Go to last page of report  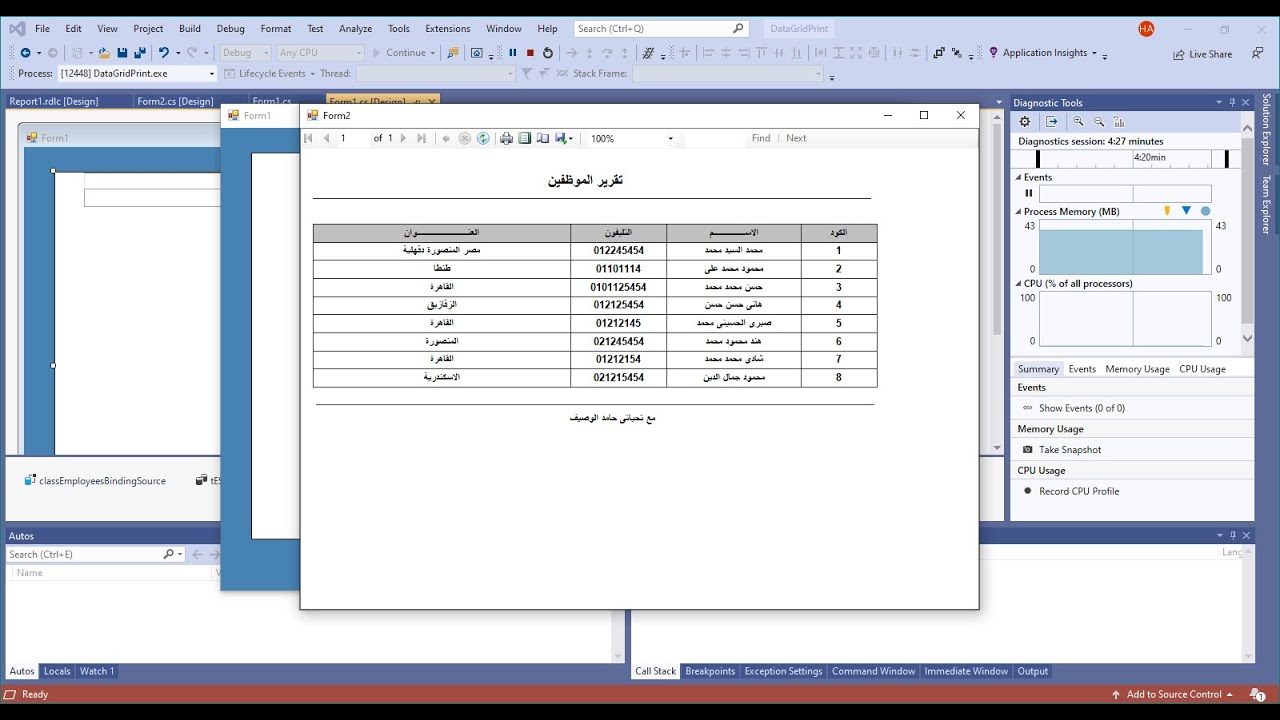pyautogui.click(x=421, y=139)
